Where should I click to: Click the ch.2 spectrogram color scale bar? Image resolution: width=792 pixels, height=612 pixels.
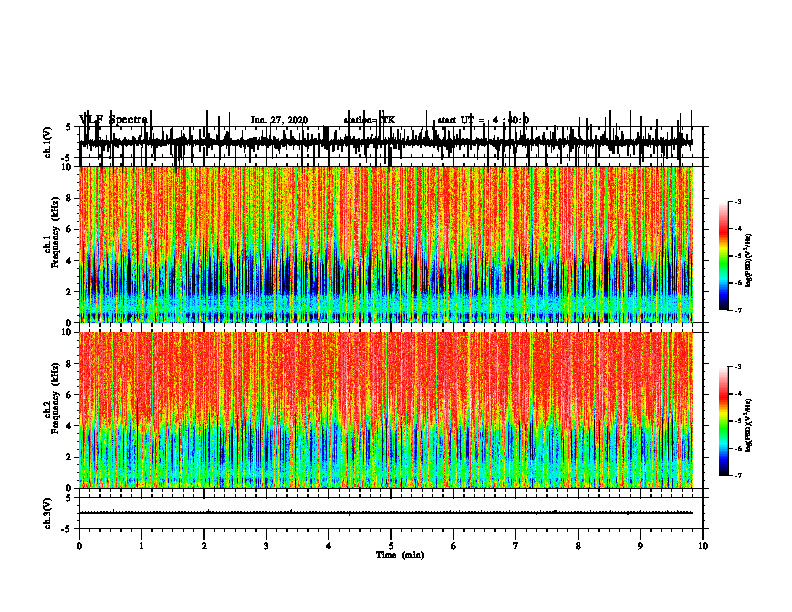(723, 421)
